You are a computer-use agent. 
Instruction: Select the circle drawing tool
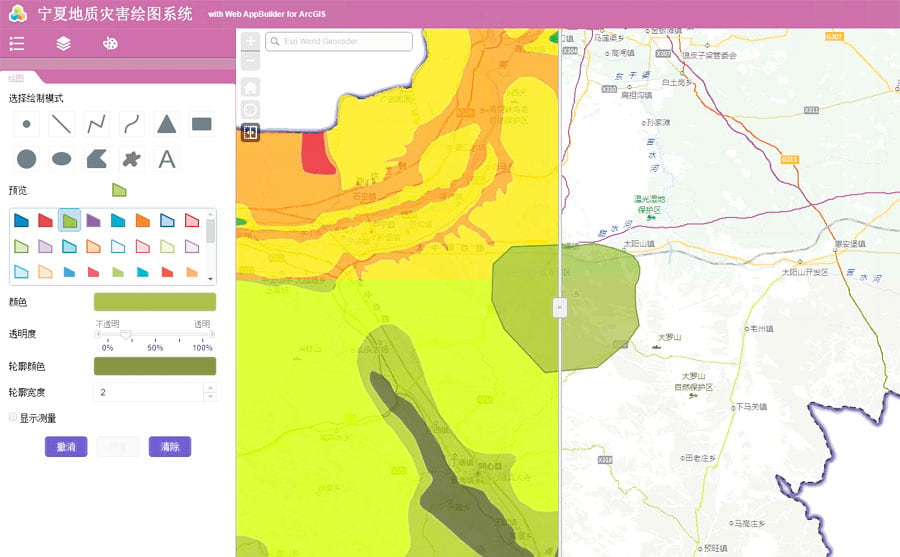pyautogui.click(x=27, y=159)
